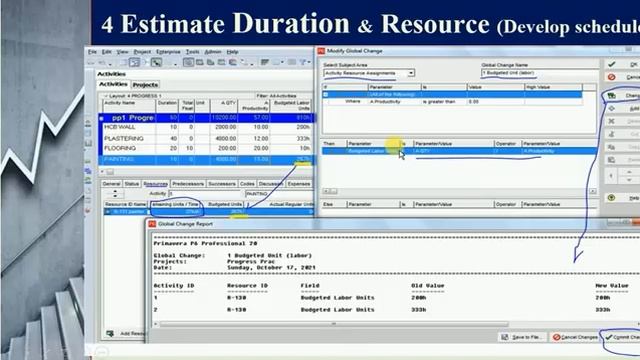Click the Cut scissors icon

click(611, 134)
